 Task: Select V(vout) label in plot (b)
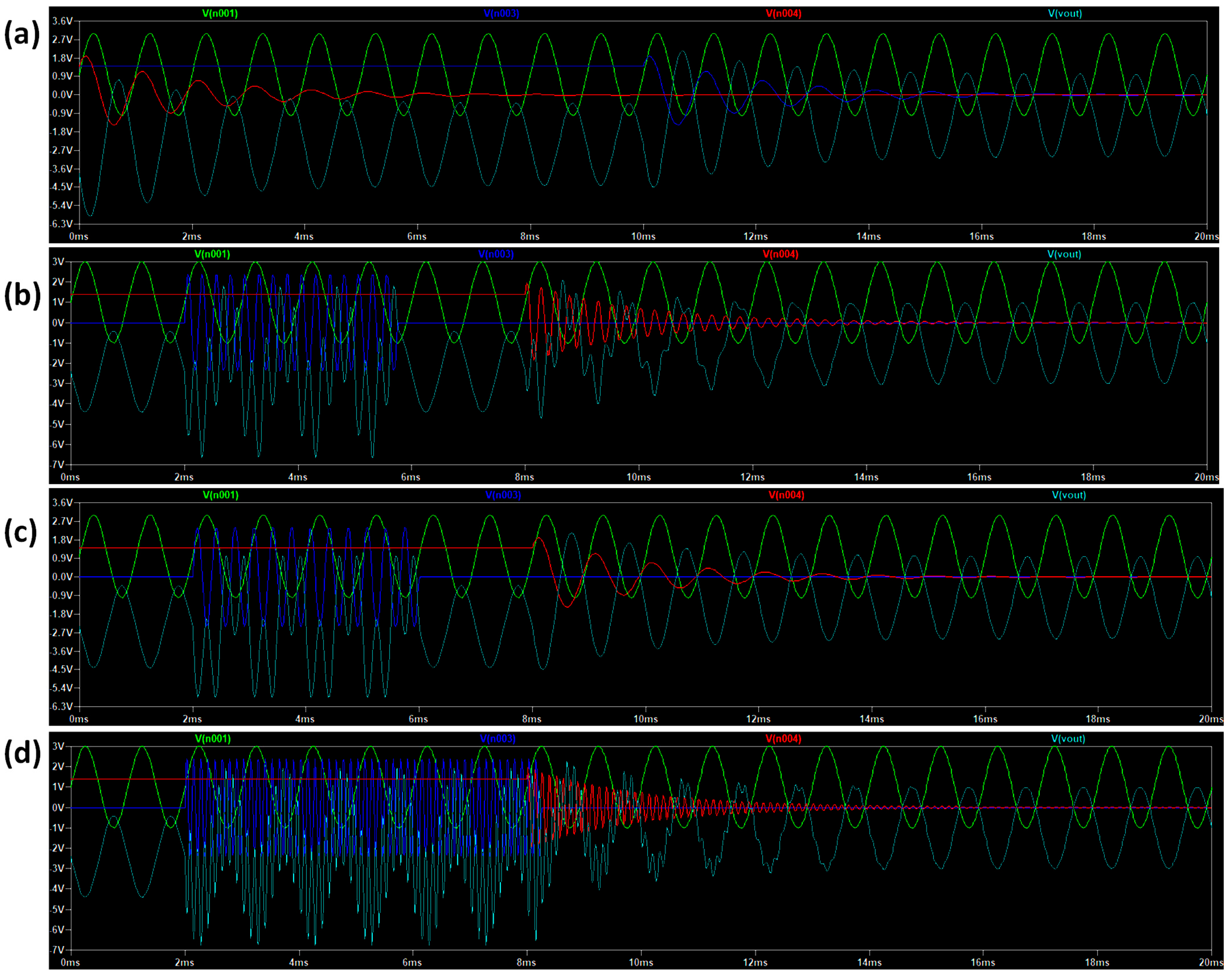click(1064, 254)
